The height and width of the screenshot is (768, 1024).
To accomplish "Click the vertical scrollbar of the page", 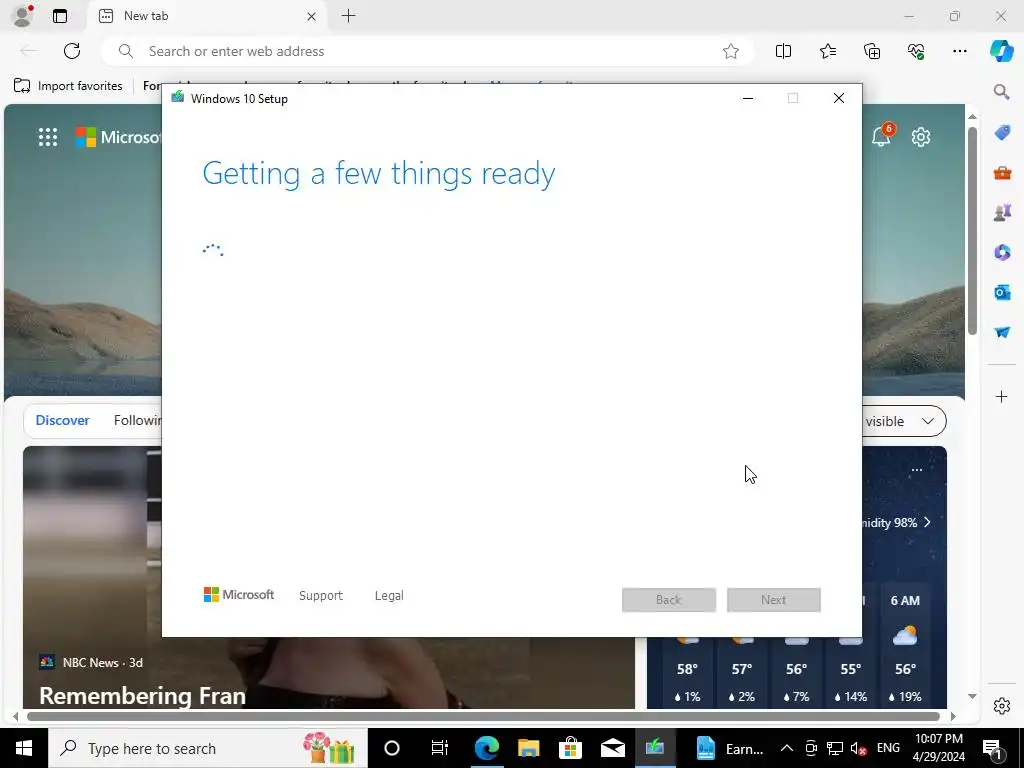I will point(972,231).
